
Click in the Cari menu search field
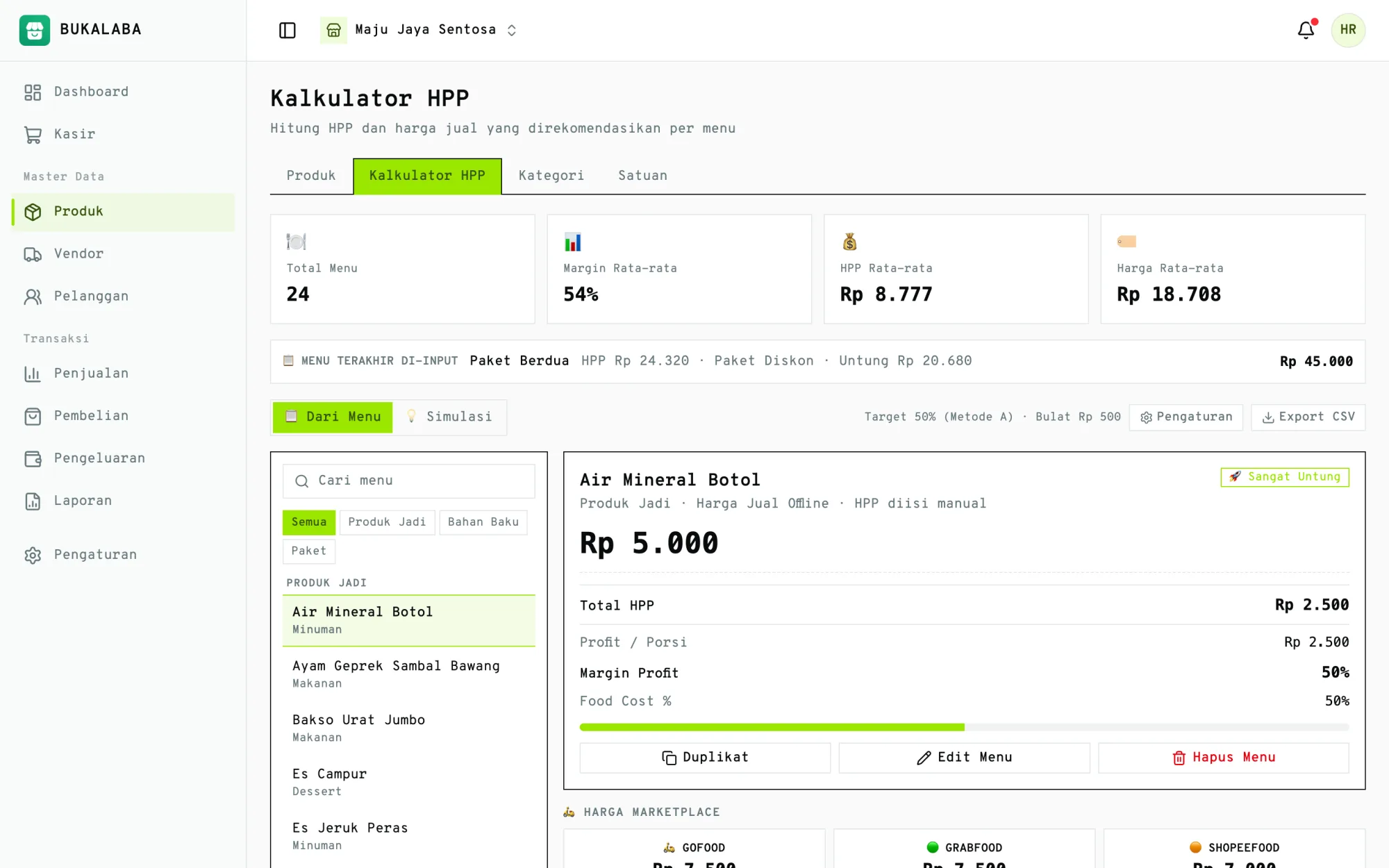[409, 481]
